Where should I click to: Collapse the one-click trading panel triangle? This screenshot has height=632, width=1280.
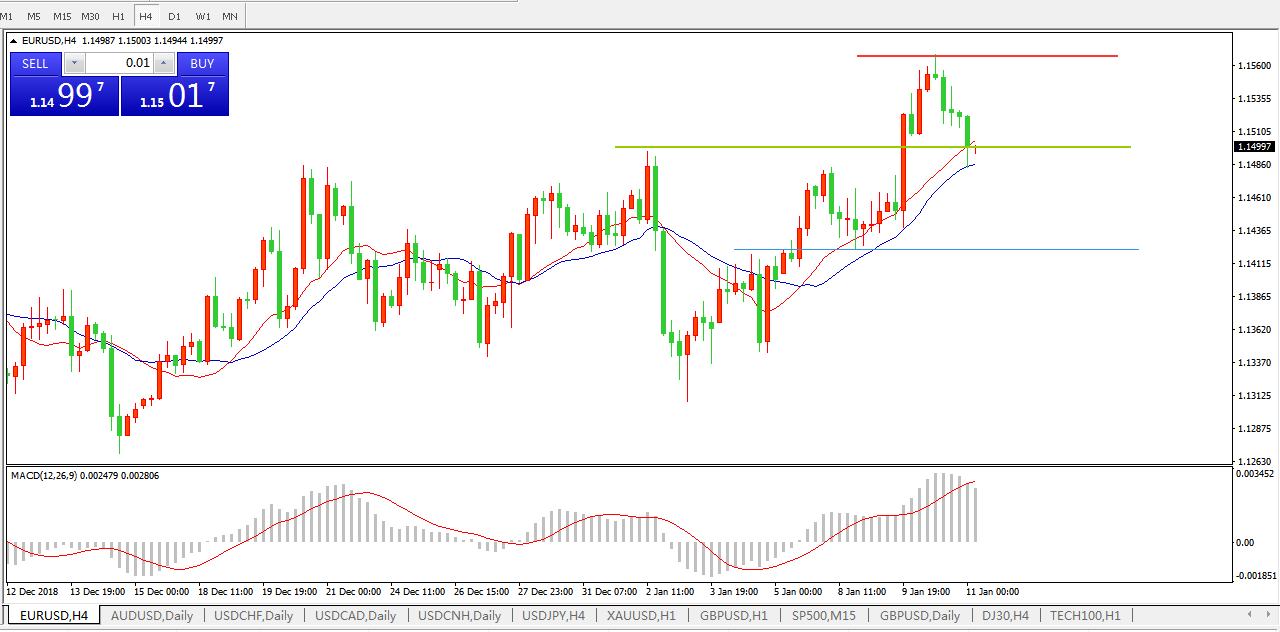coord(14,41)
